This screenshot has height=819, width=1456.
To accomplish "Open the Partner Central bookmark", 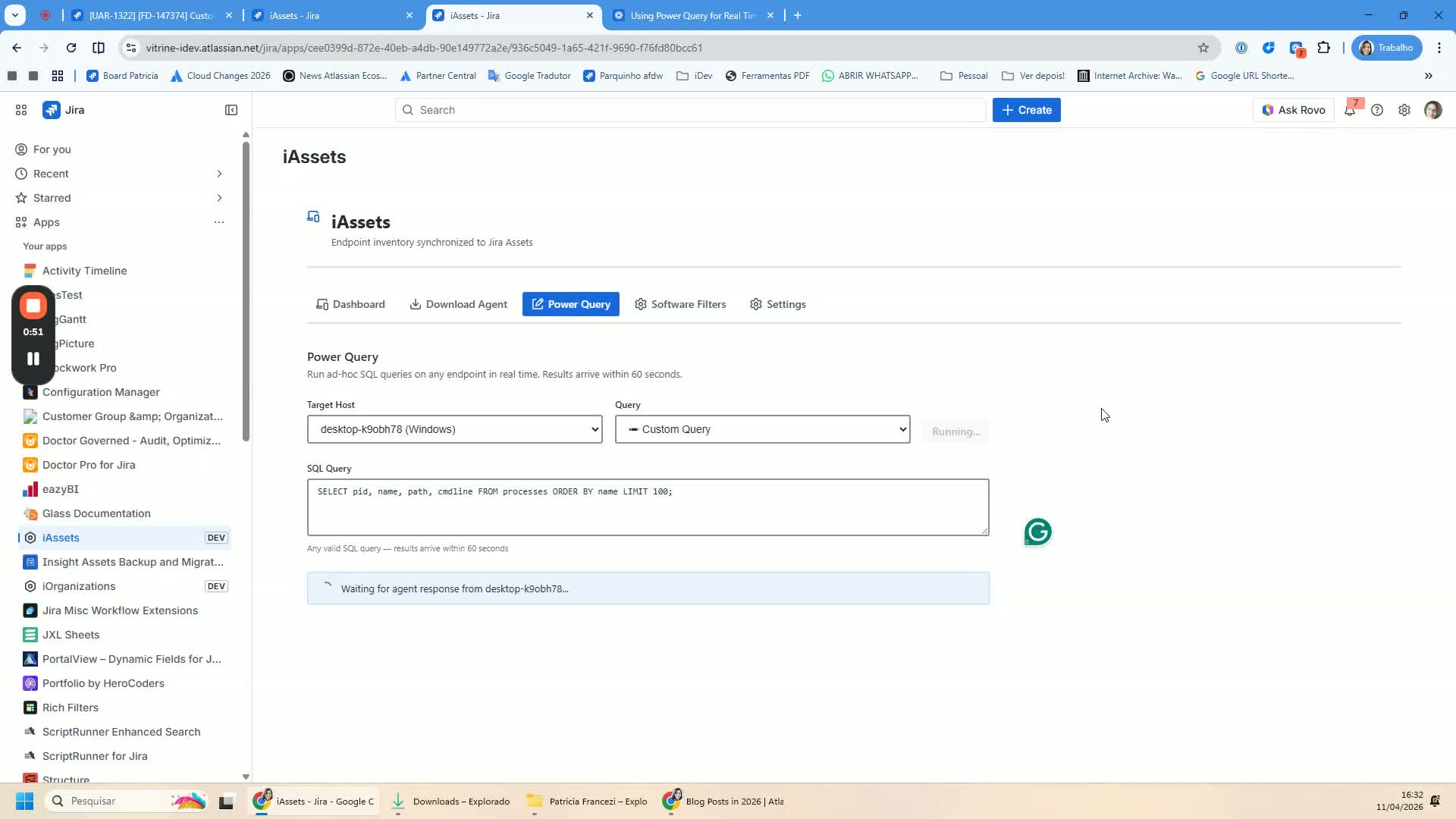I will point(438,76).
